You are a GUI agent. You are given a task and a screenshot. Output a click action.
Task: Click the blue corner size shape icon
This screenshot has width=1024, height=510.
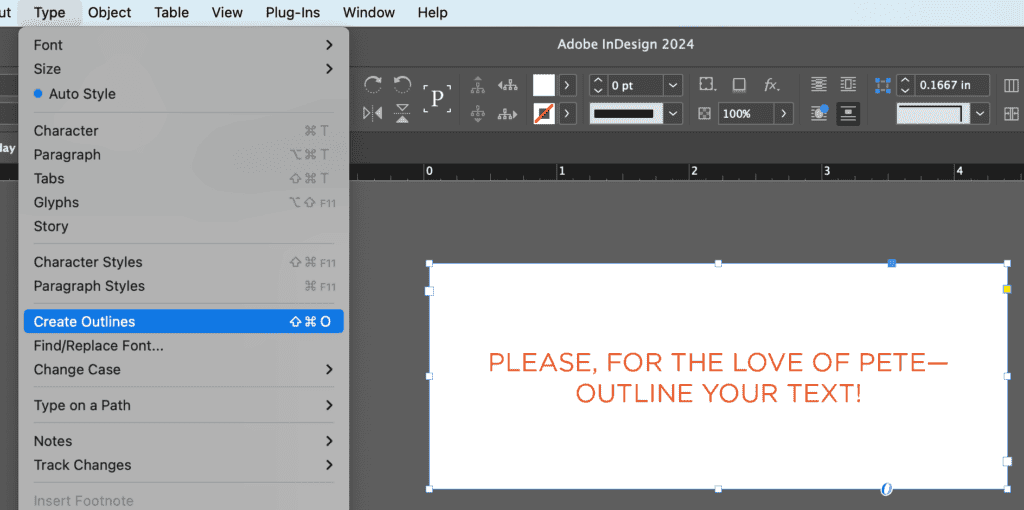point(883,85)
